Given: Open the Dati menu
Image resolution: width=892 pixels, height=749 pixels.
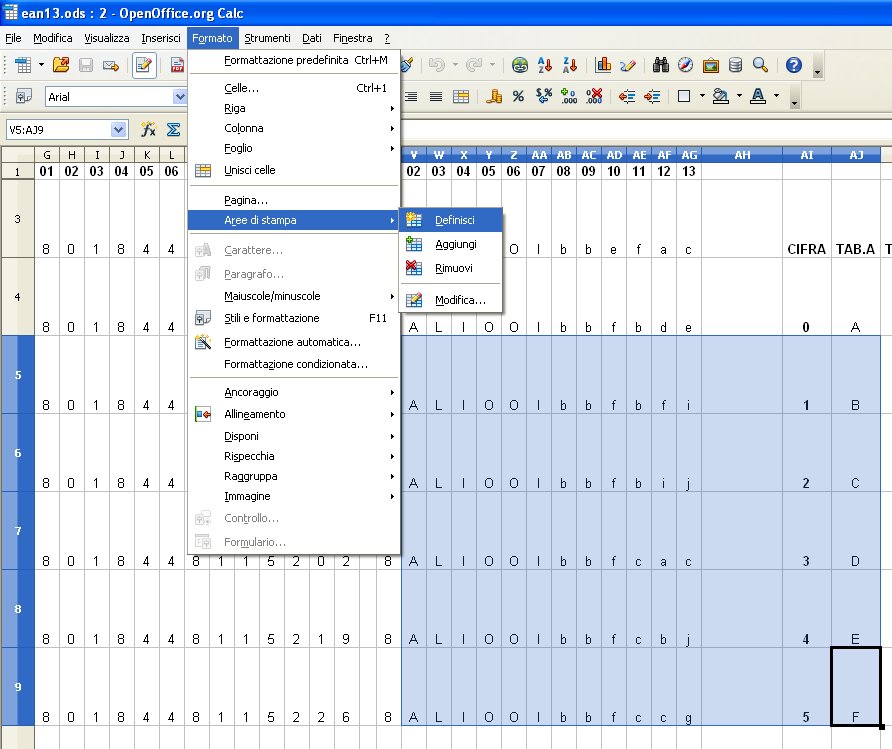Looking at the screenshot, I should [x=312, y=38].
